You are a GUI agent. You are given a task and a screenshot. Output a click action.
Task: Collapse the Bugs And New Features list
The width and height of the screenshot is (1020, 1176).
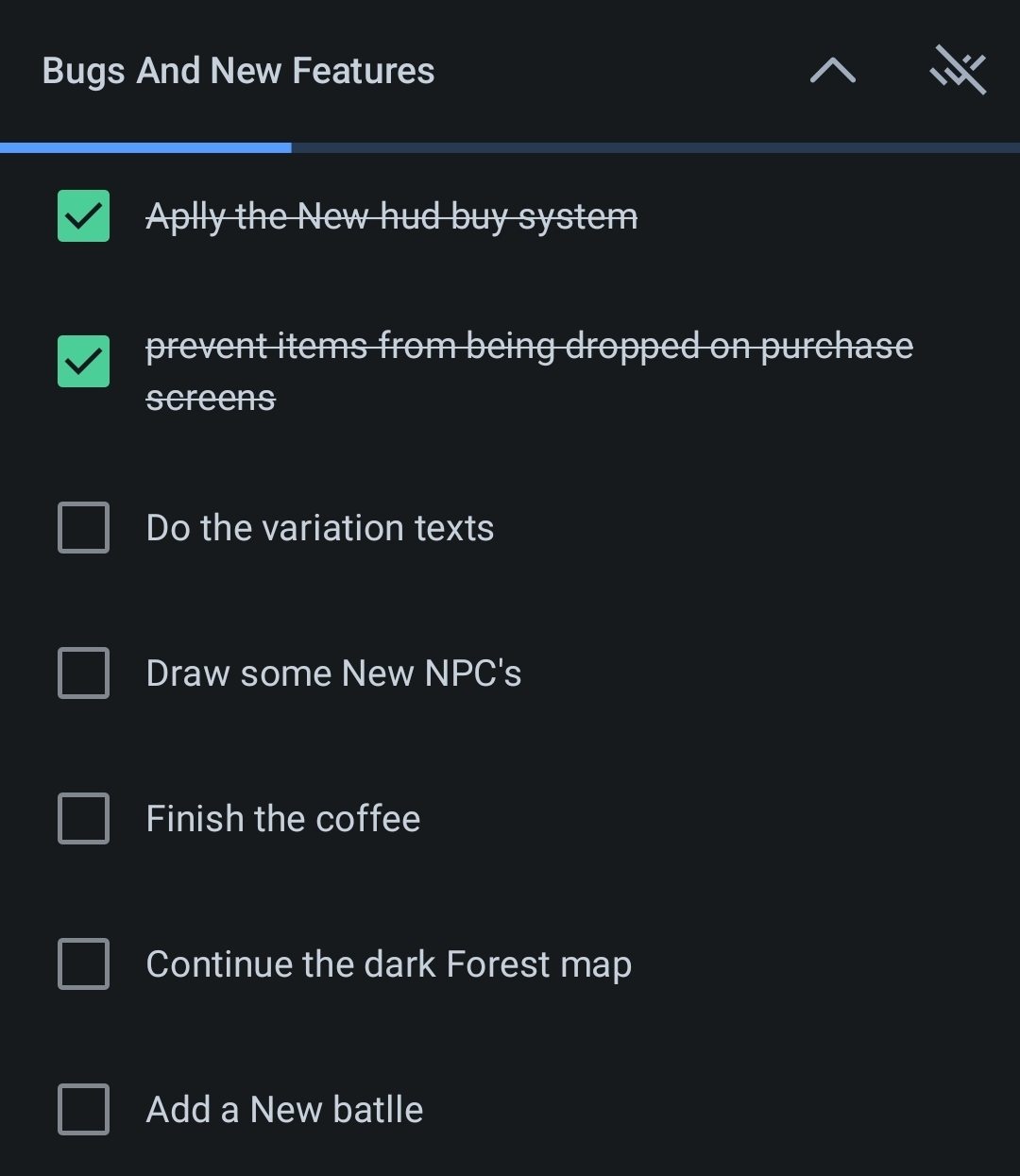[832, 71]
